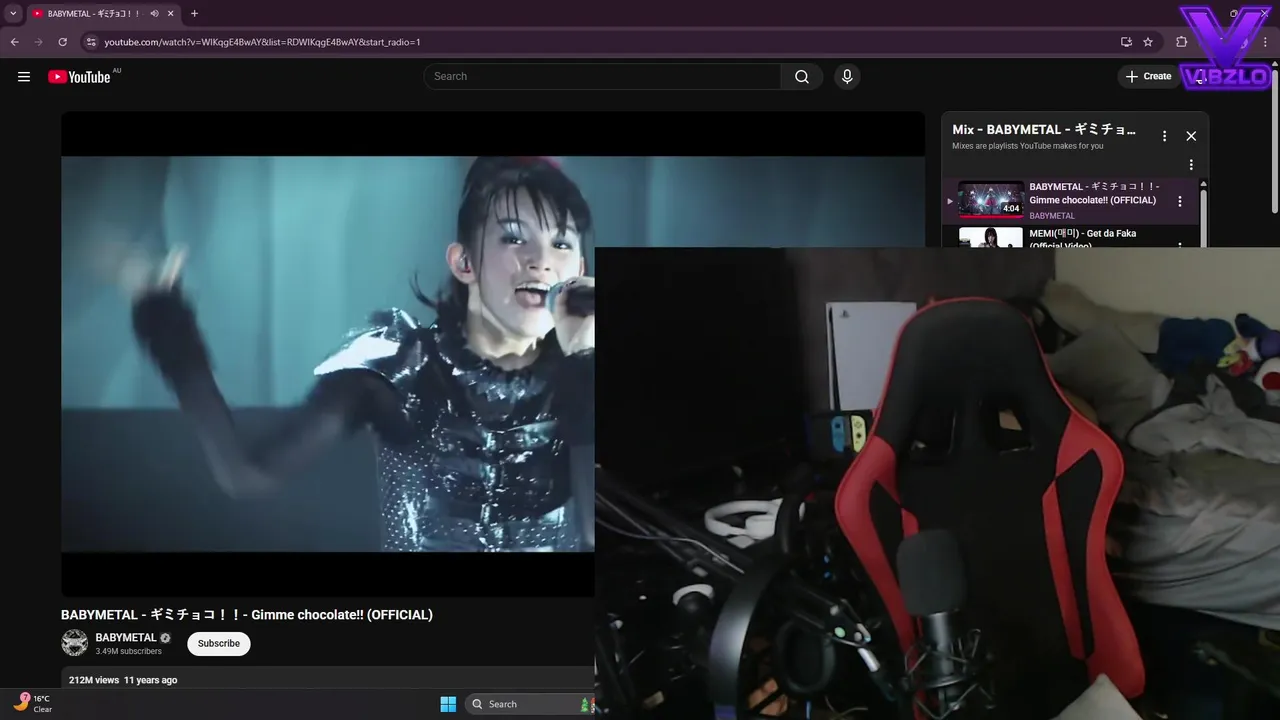
Task: Close the Mix playlist panel
Action: pos(1191,136)
